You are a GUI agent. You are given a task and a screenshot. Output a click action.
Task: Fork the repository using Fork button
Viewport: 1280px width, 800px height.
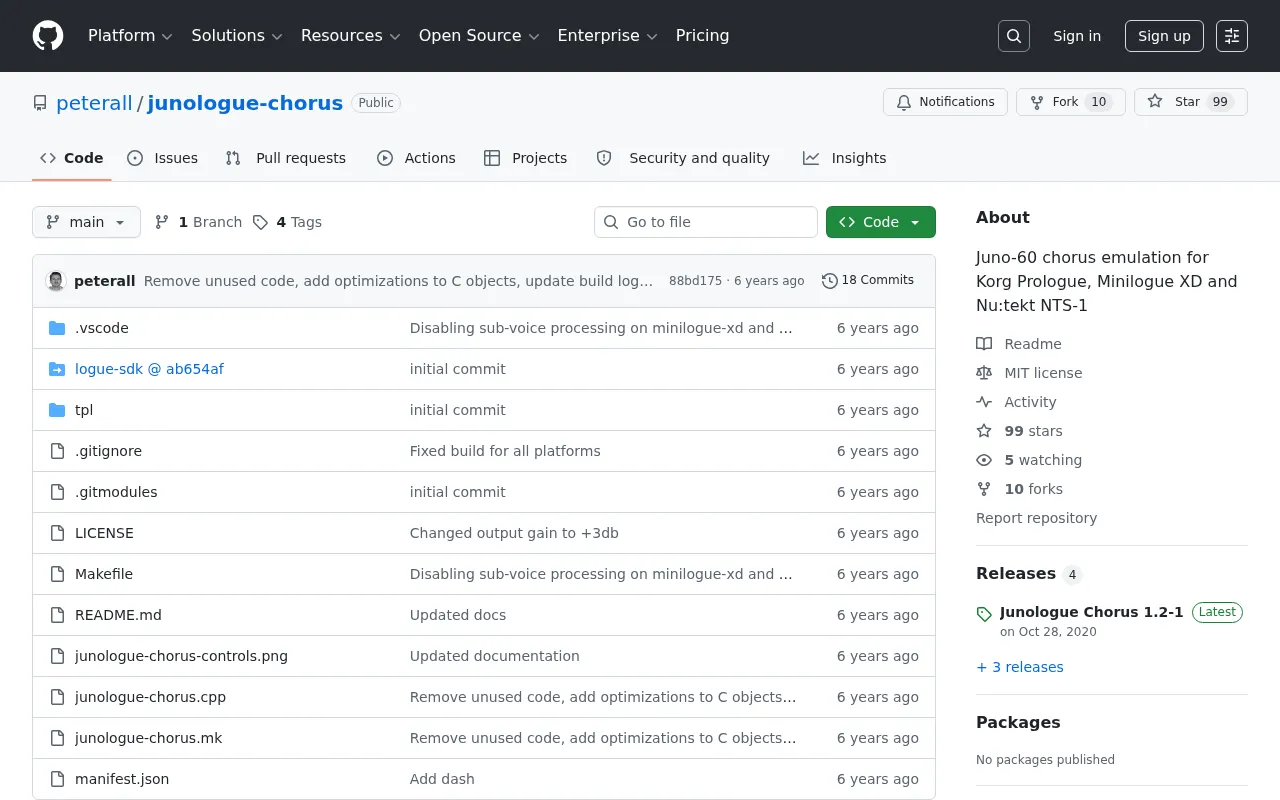pyautogui.click(x=1071, y=102)
